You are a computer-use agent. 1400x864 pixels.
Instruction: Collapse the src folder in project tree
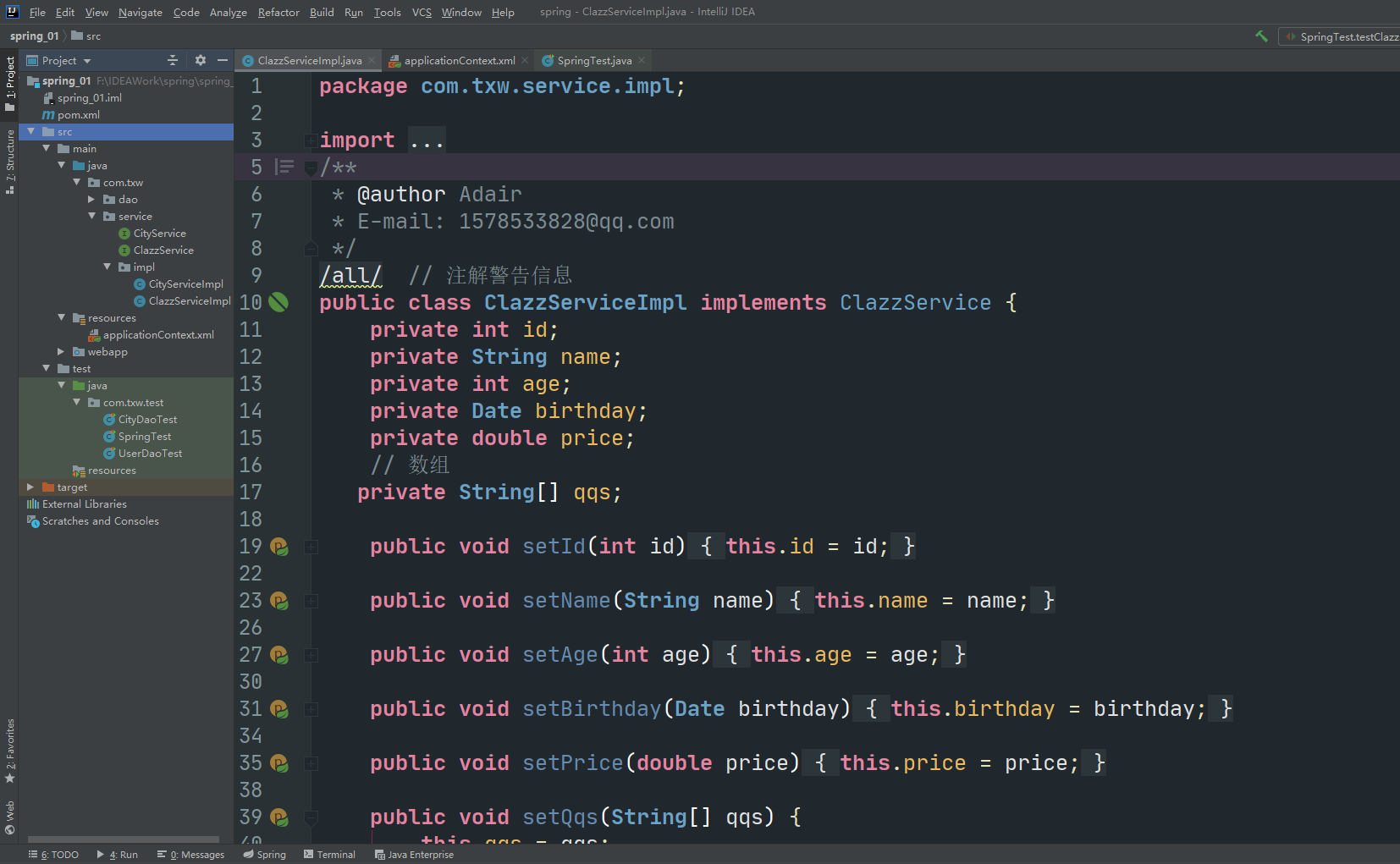[x=31, y=131]
